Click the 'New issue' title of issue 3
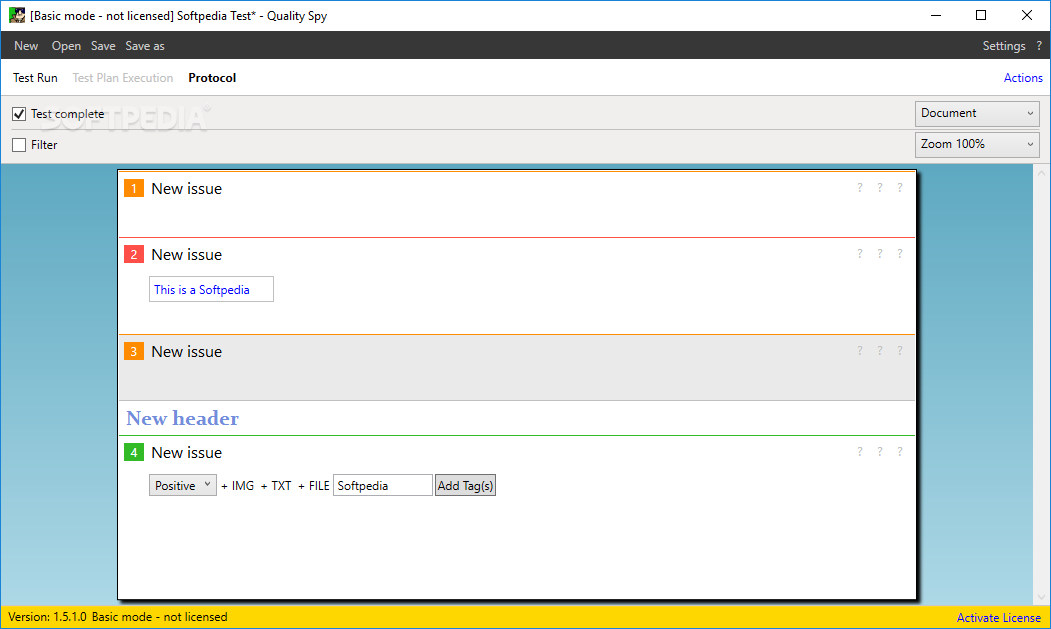 [186, 351]
